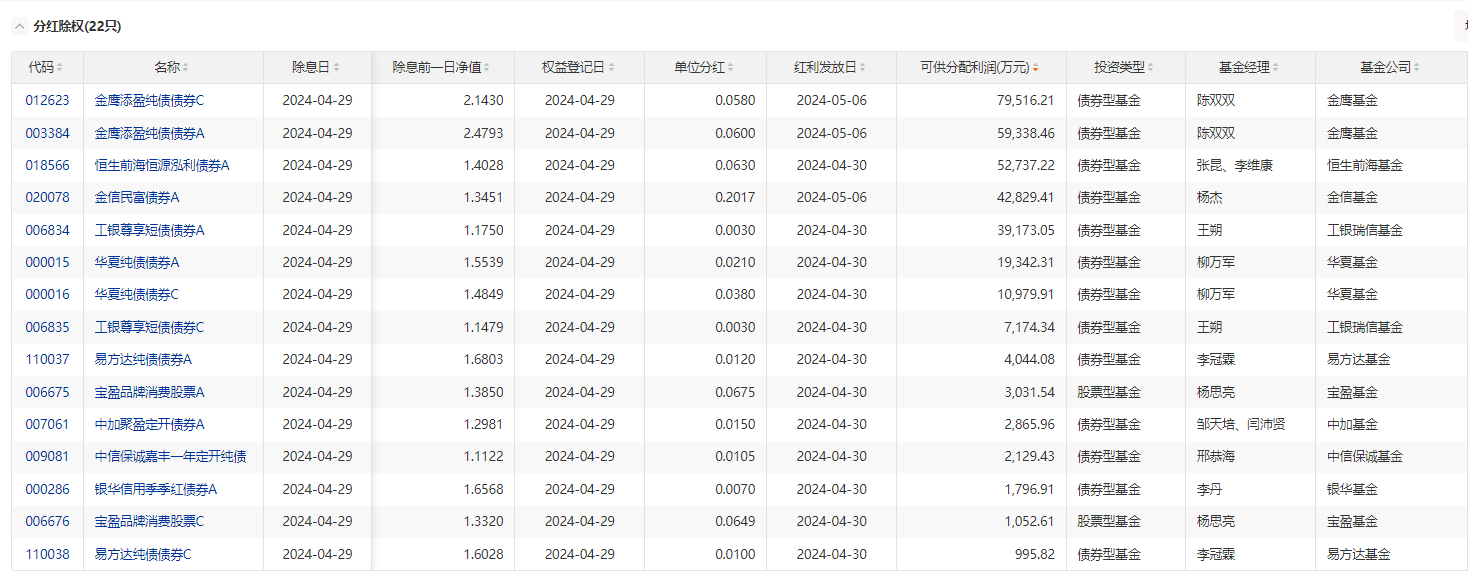Viewport: 1468px width, 571px height.
Task: Click the sort icon beside 投资类型
Action: (1151, 68)
